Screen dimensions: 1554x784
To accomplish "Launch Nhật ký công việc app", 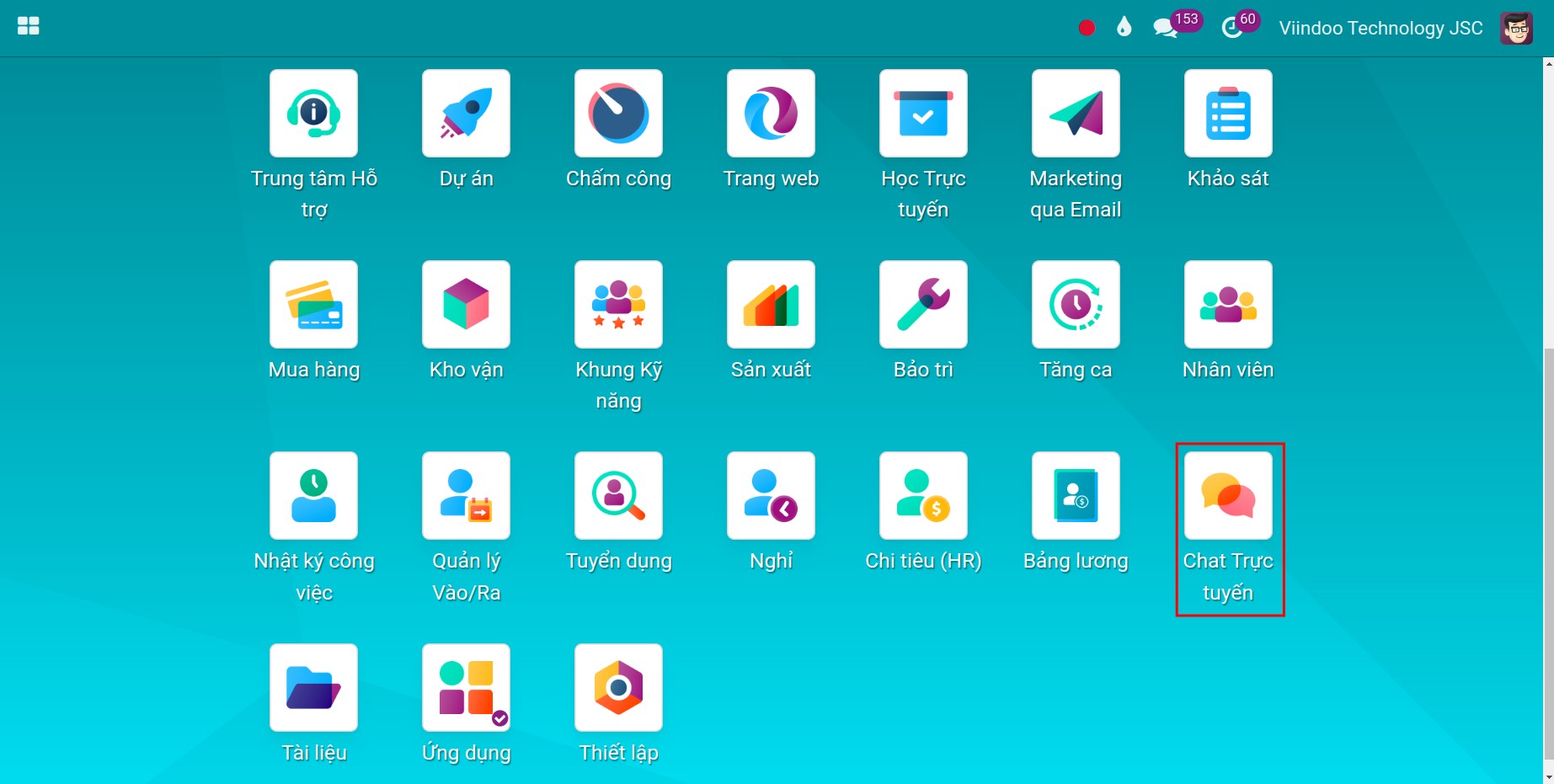I will pos(313,496).
